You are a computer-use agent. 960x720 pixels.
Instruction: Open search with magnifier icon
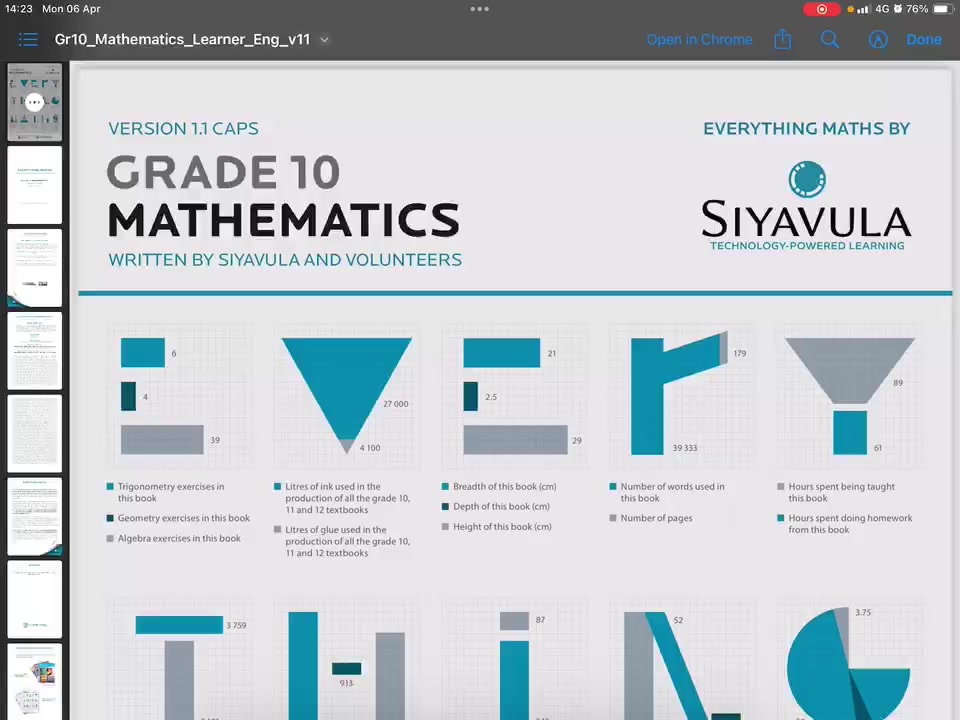click(830, 40)
